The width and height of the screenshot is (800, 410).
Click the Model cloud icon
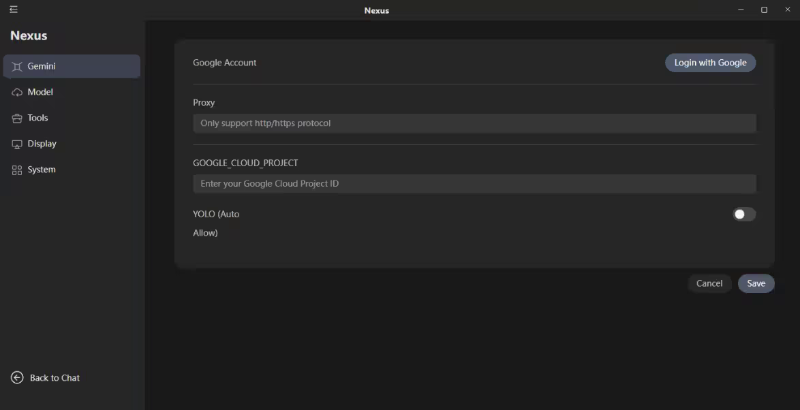click(17, 92)
